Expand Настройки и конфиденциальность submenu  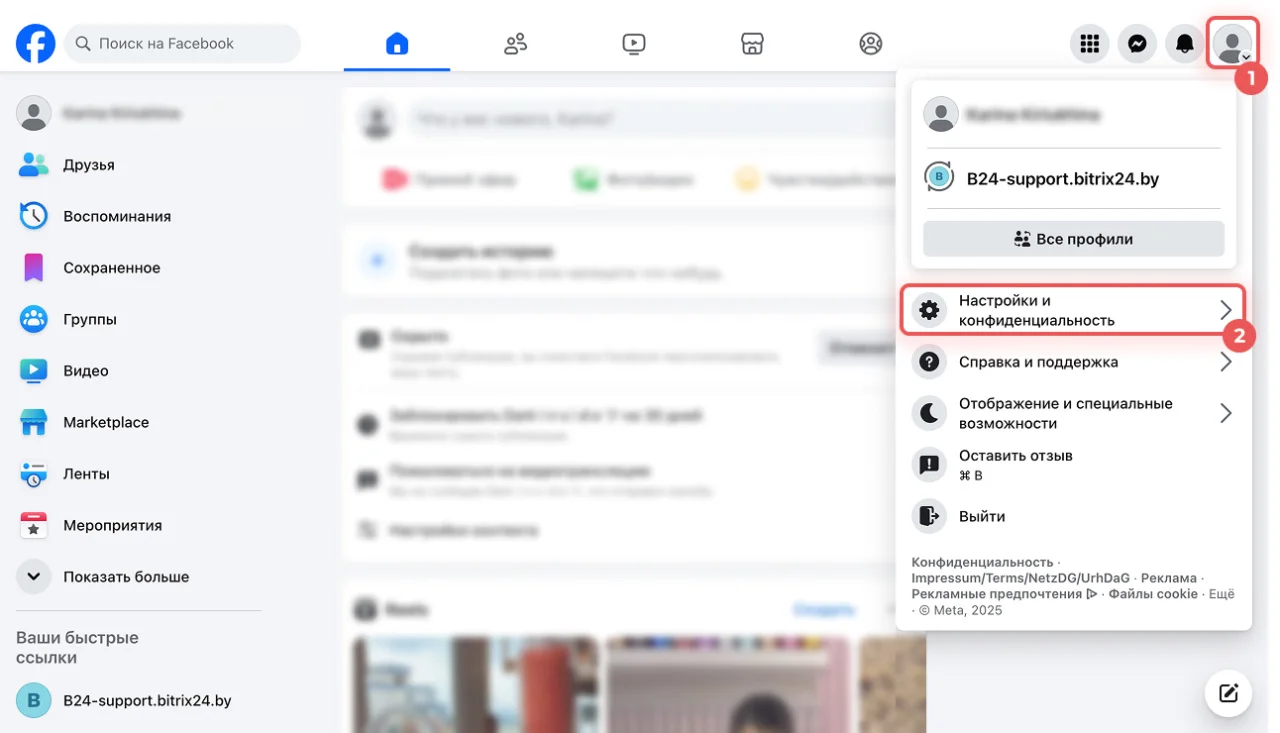coord(1072,310)
